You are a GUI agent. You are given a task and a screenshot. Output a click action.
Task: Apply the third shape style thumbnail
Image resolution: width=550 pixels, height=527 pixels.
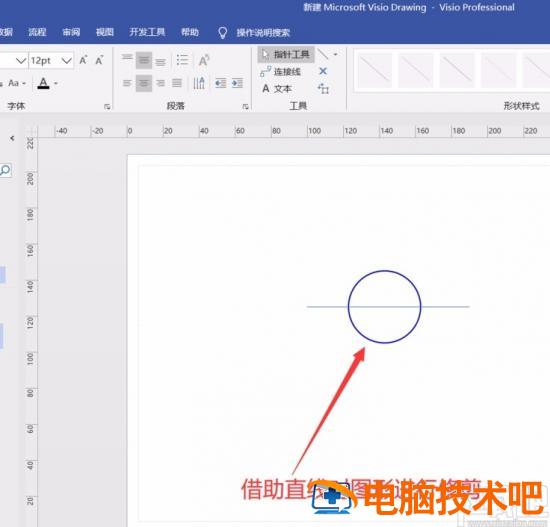pos(457,70)
